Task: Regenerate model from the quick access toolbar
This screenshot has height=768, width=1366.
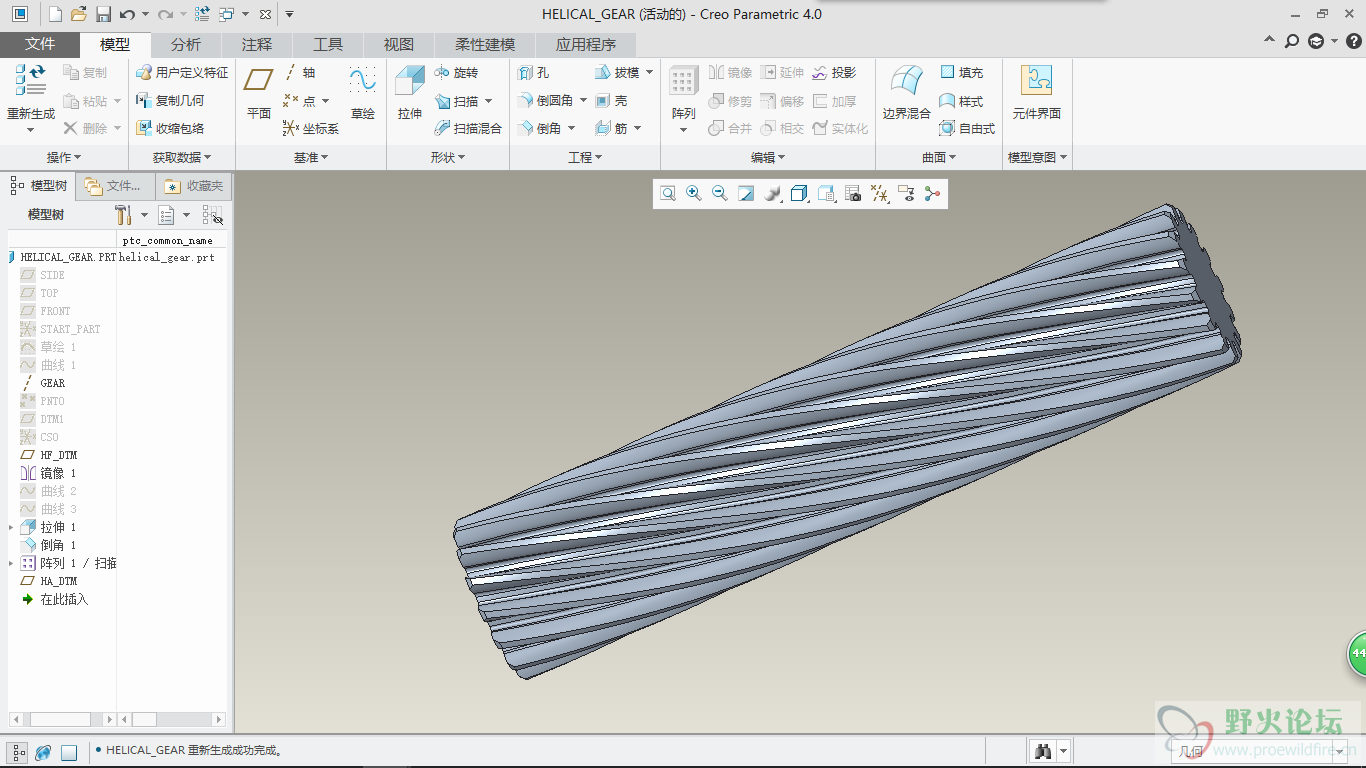Action: (x=202, y=14)
